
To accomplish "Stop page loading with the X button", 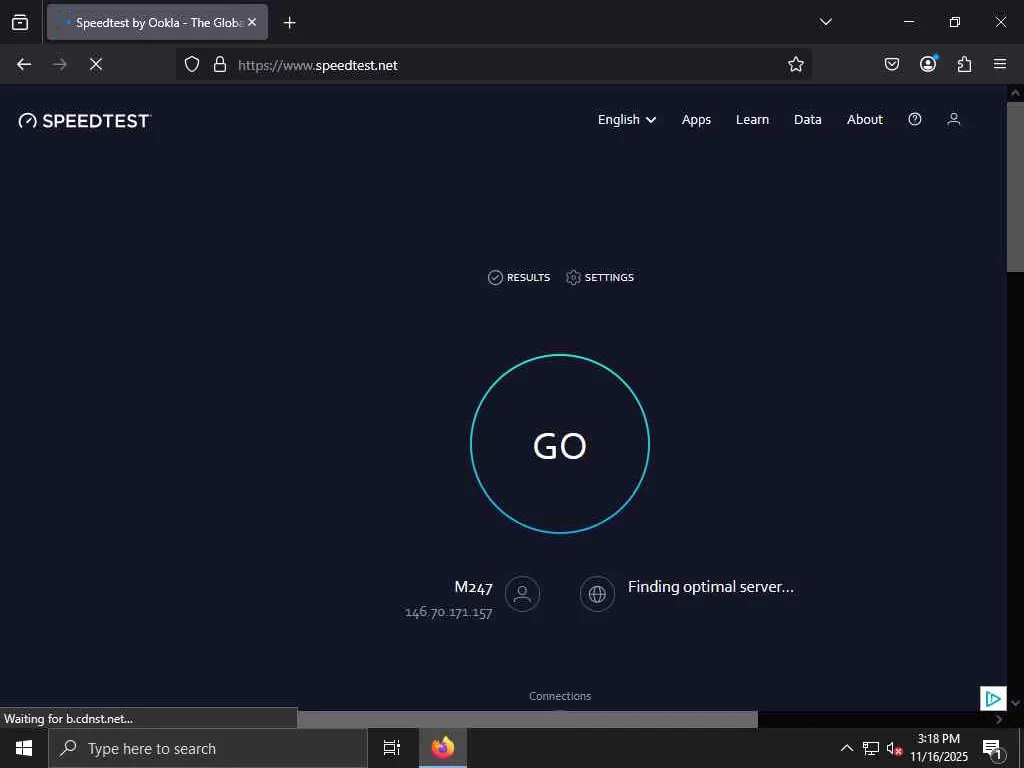I will [96, 64].
